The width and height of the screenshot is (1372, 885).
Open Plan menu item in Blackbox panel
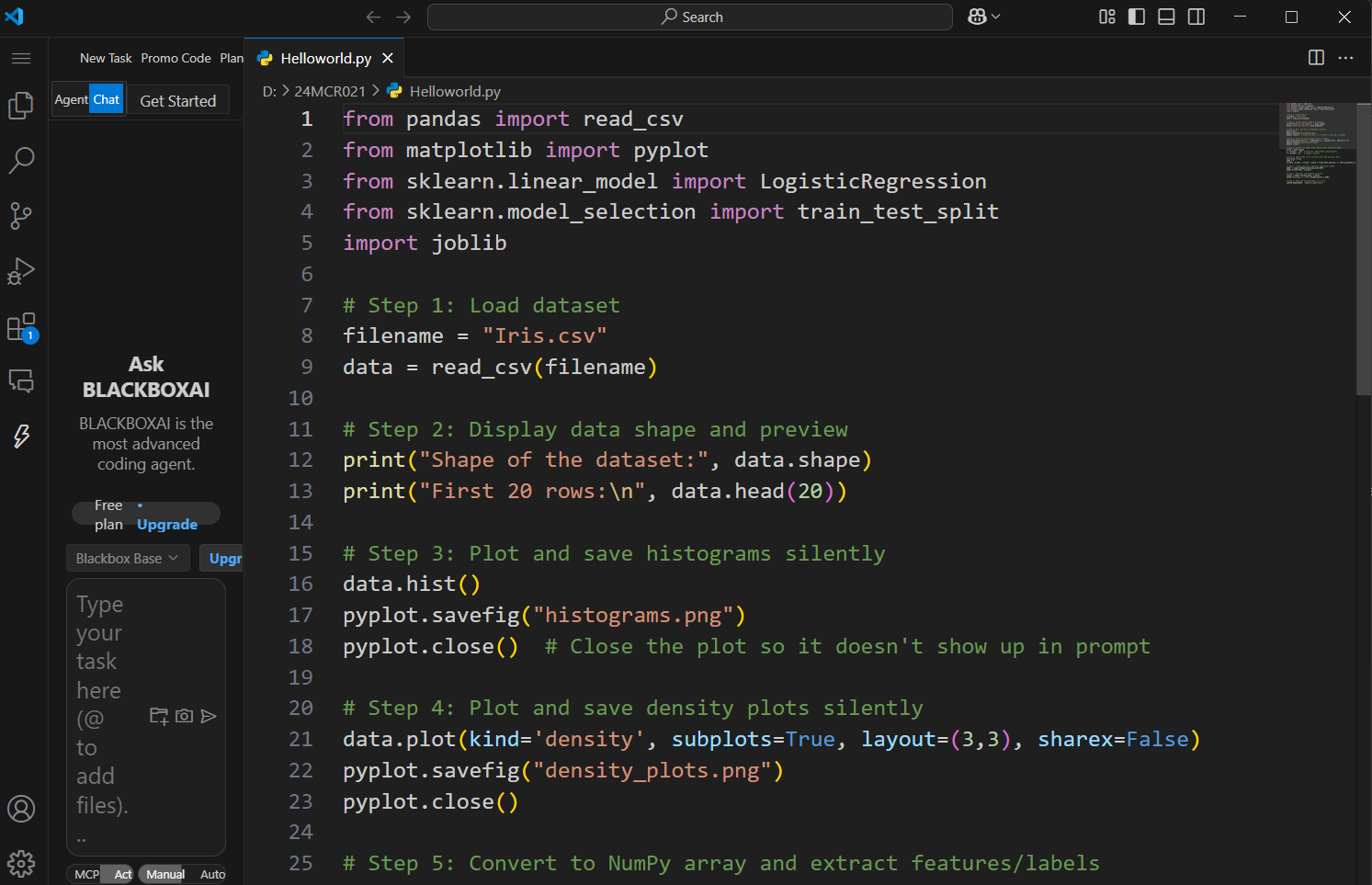(x=232, y=58)
